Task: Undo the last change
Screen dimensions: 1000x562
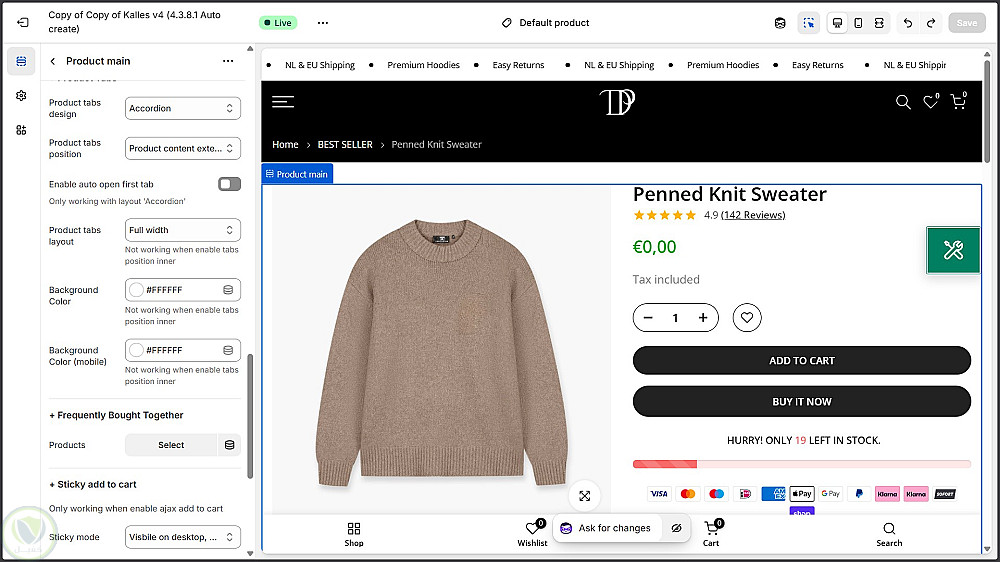Action: pyautogui.click(x=908, y=23)
